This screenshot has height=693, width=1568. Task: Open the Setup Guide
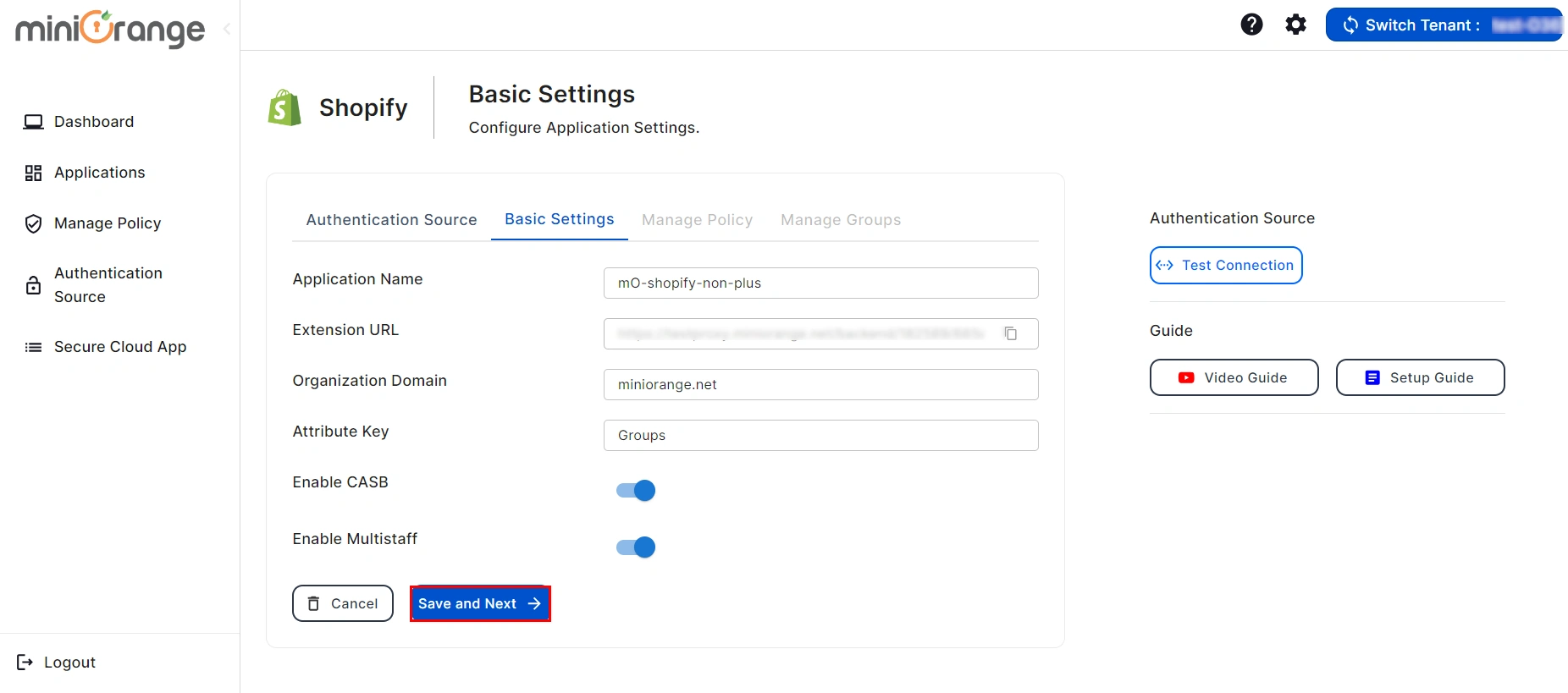click(x=1421, y=377)
